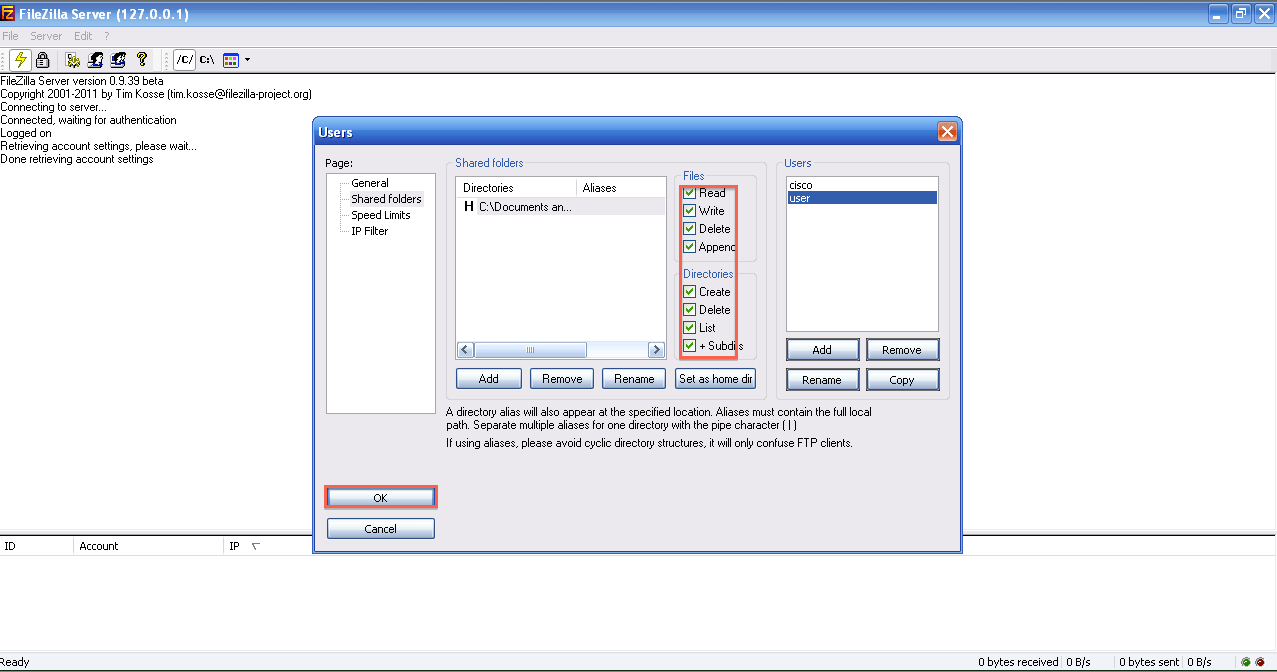The width and height of the screenshot is (1277, 672).
Task: Click the yellow question mark help icon
Action: click(142, 60)
